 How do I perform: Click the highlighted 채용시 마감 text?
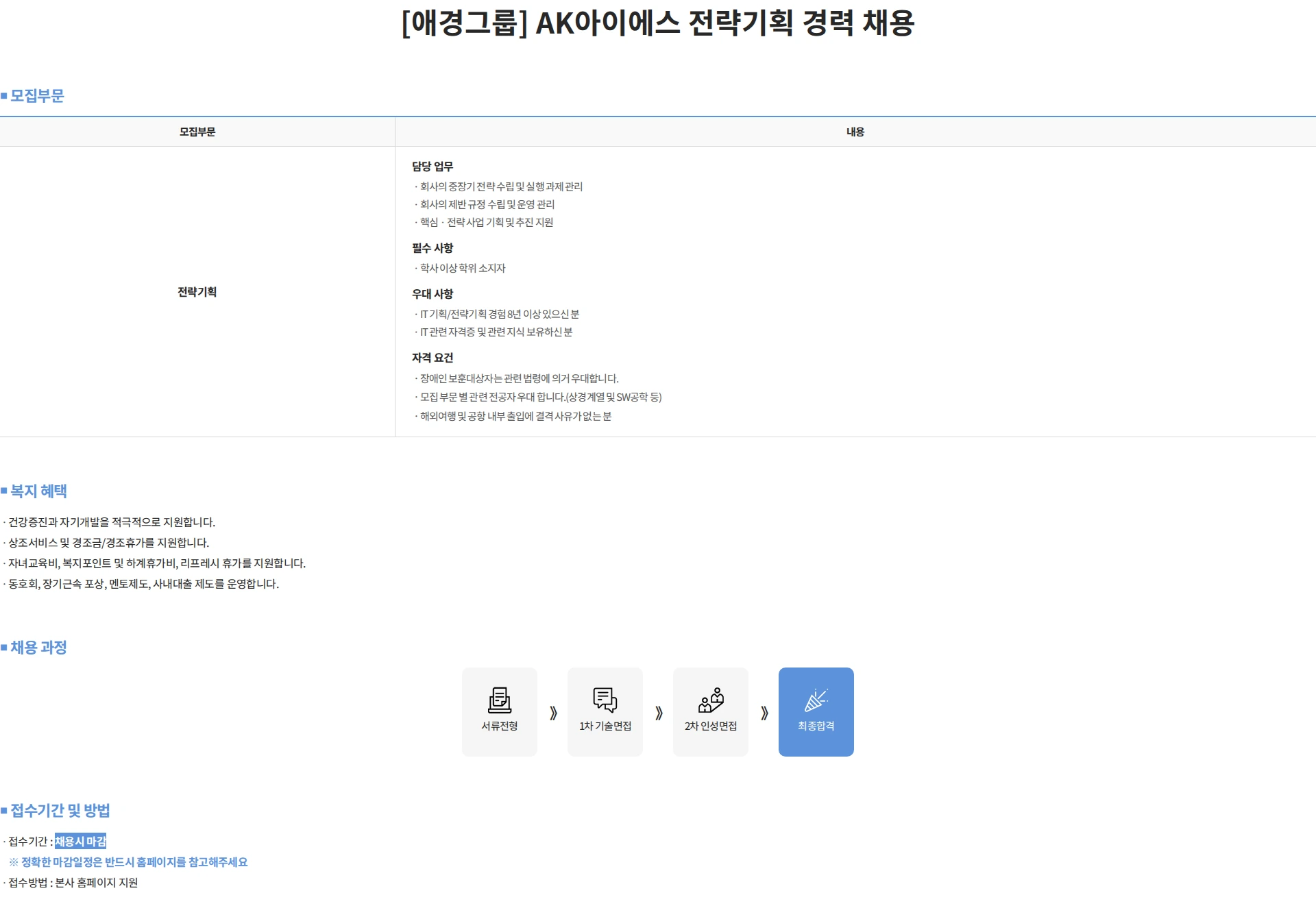[x=81, y=842]
